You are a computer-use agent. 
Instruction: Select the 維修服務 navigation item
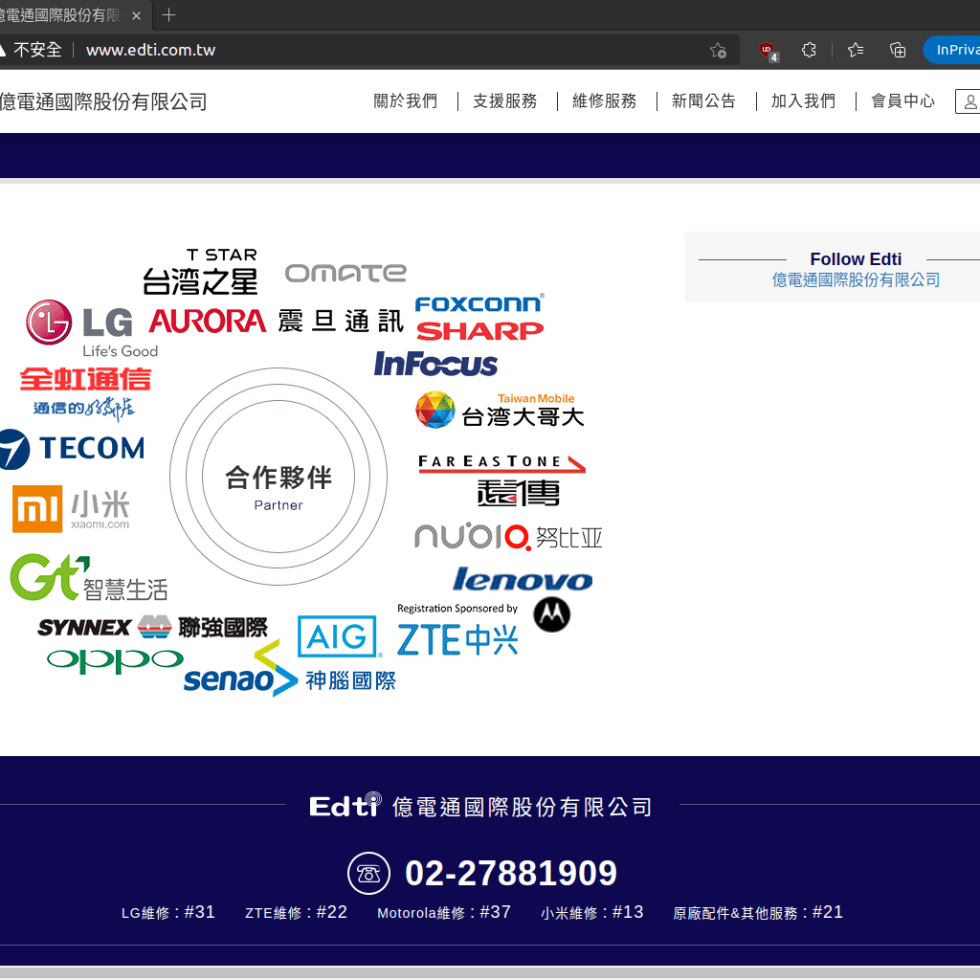pyautogui.click(x=604, y=101)
